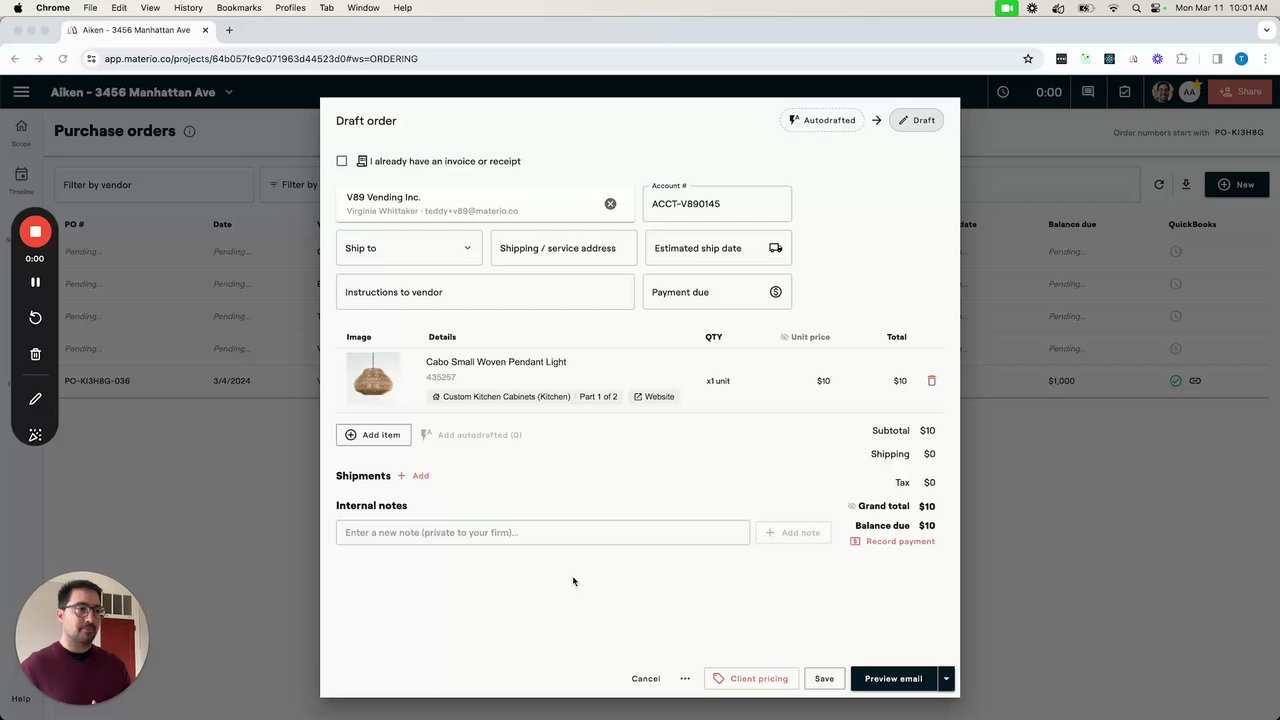Open the pendant light product thumbnail
The height and width of the screenshot is (720, 1280).
[373, 378]
